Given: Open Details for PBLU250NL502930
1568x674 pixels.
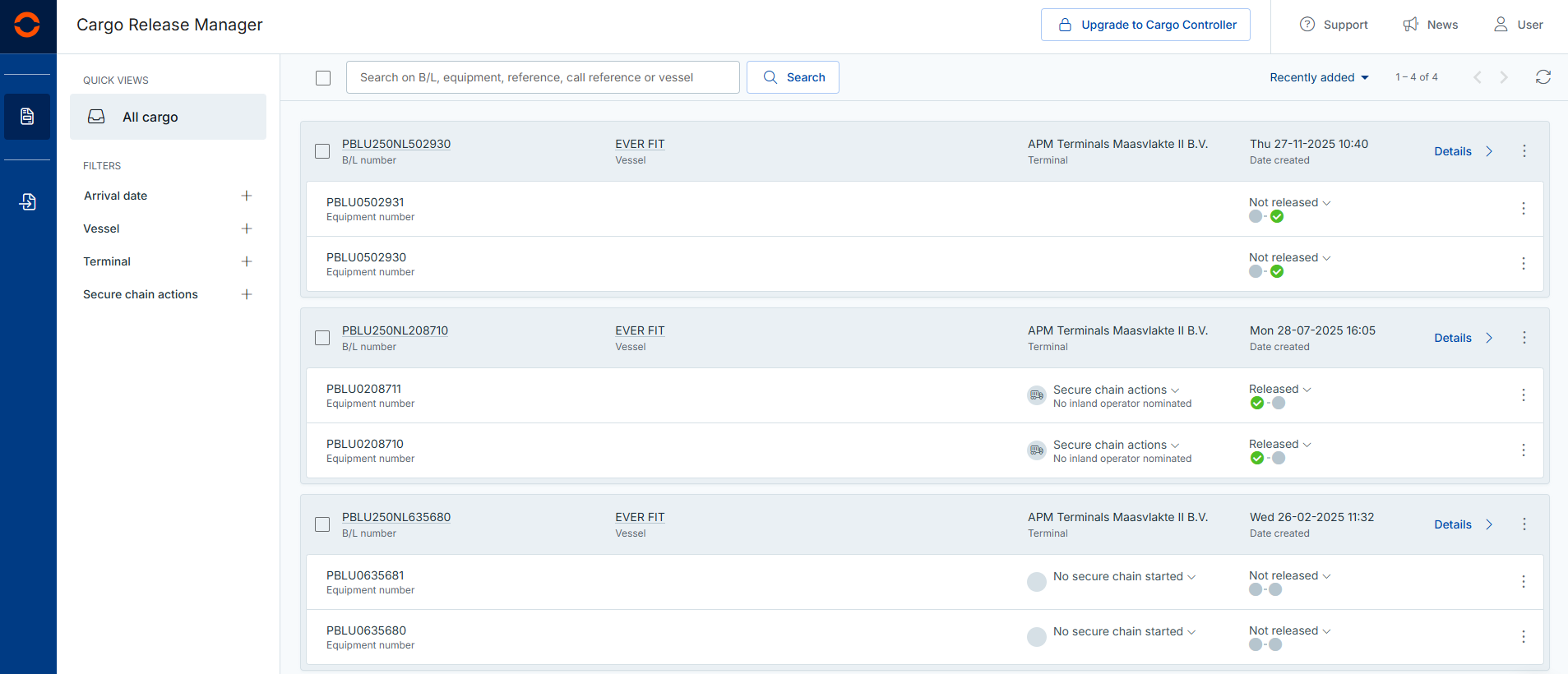Looking at the screenshot, I should (x=1464, y=151).
